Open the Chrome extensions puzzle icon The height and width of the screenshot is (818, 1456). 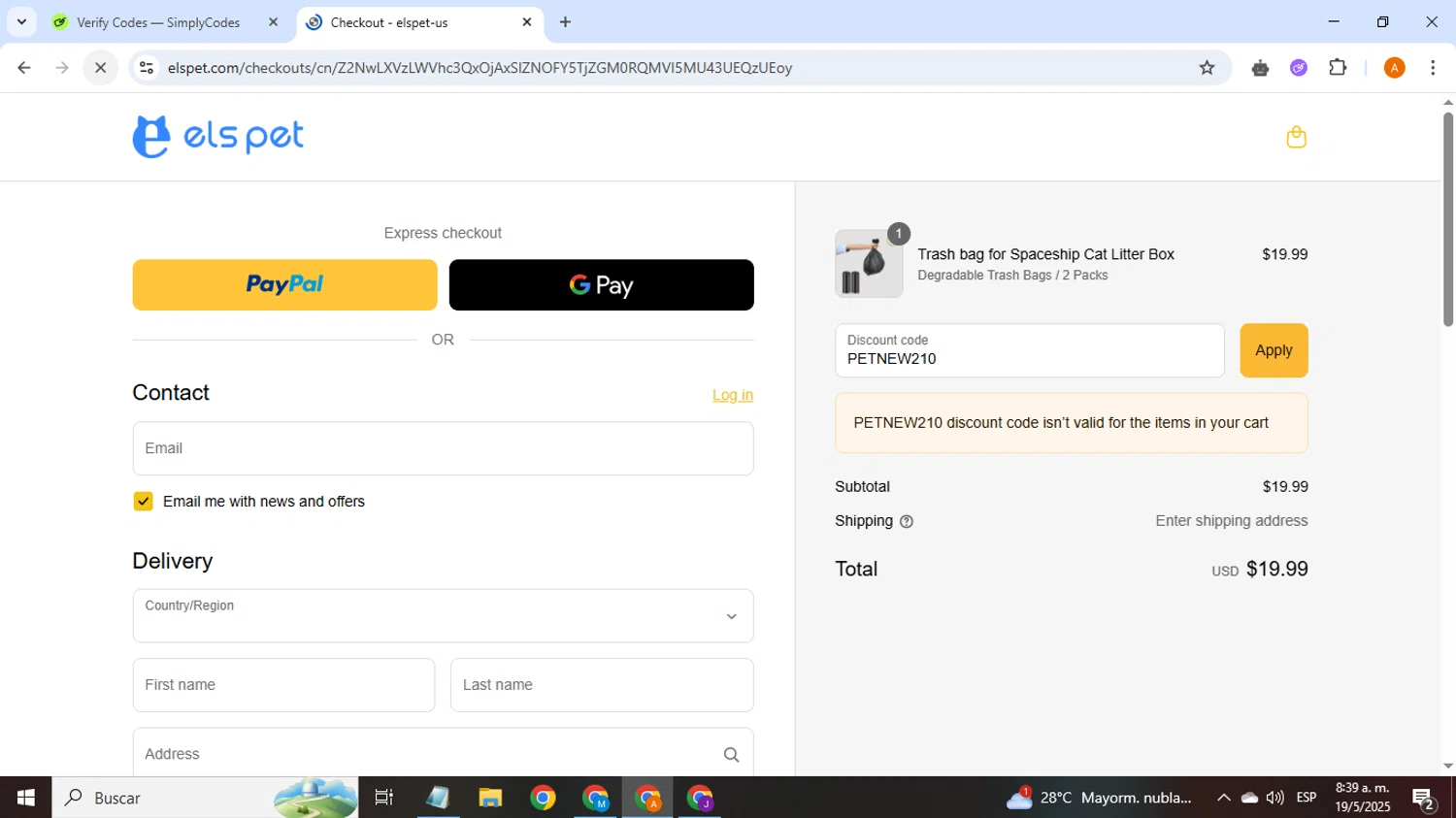(x=1338, y=68)
